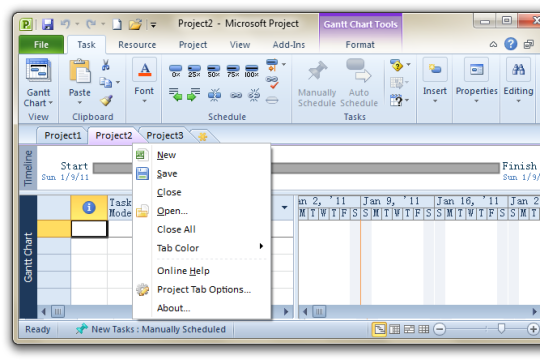Mark task 0% complete
Viewport: 540px width, 364px height.
(176, 71)
